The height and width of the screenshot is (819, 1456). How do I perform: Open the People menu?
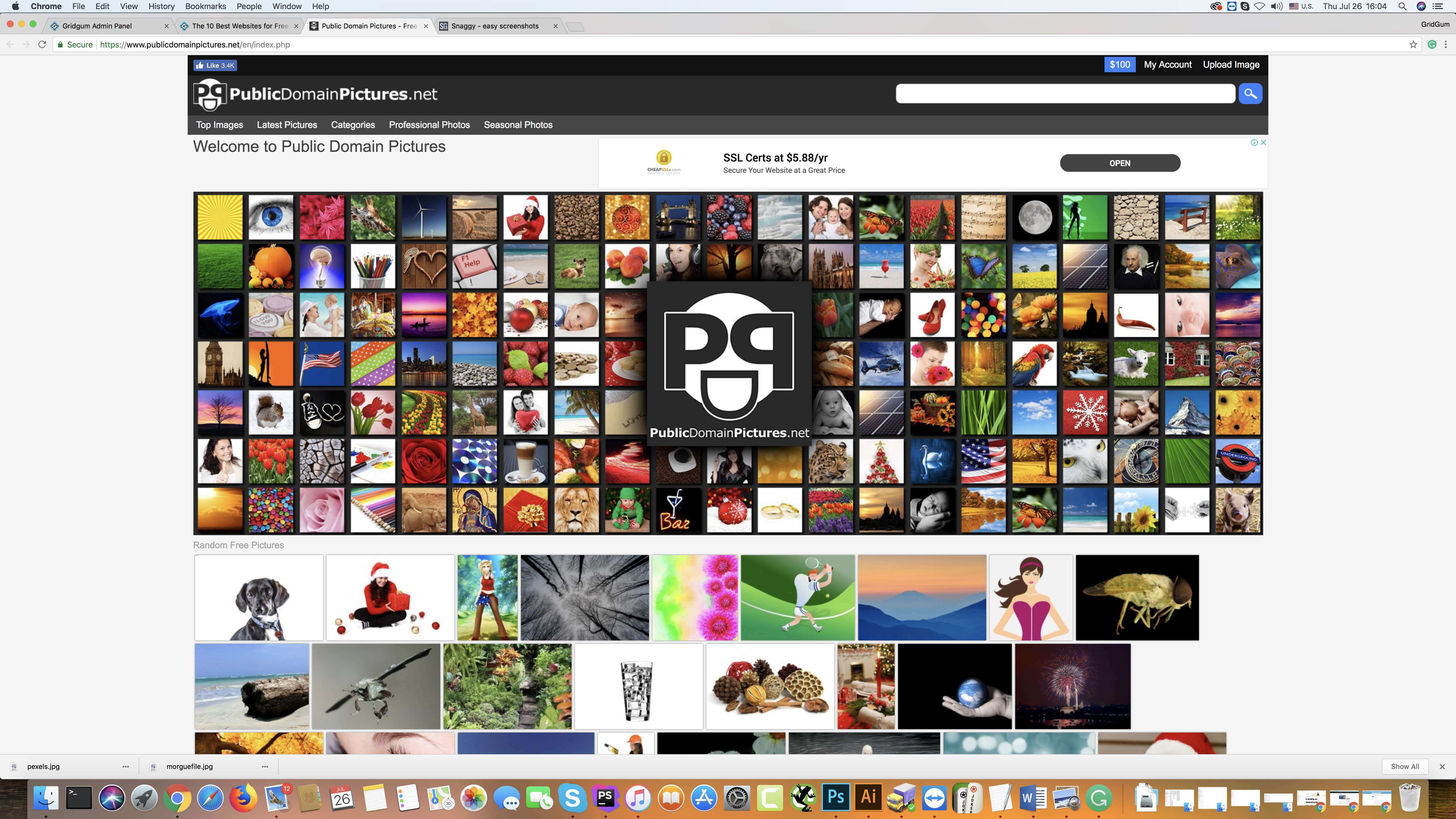(x=249, y=6)
